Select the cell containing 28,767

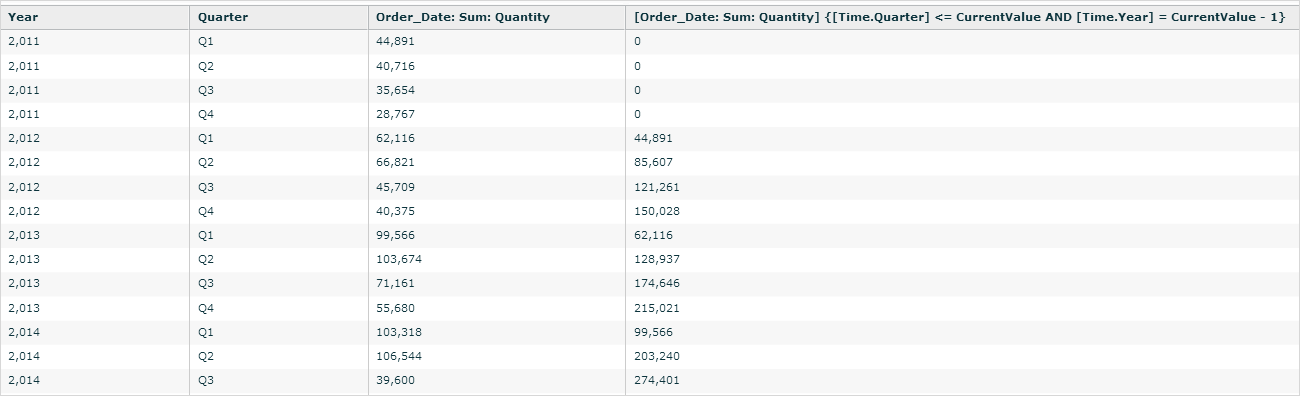[x=497, y=114]
